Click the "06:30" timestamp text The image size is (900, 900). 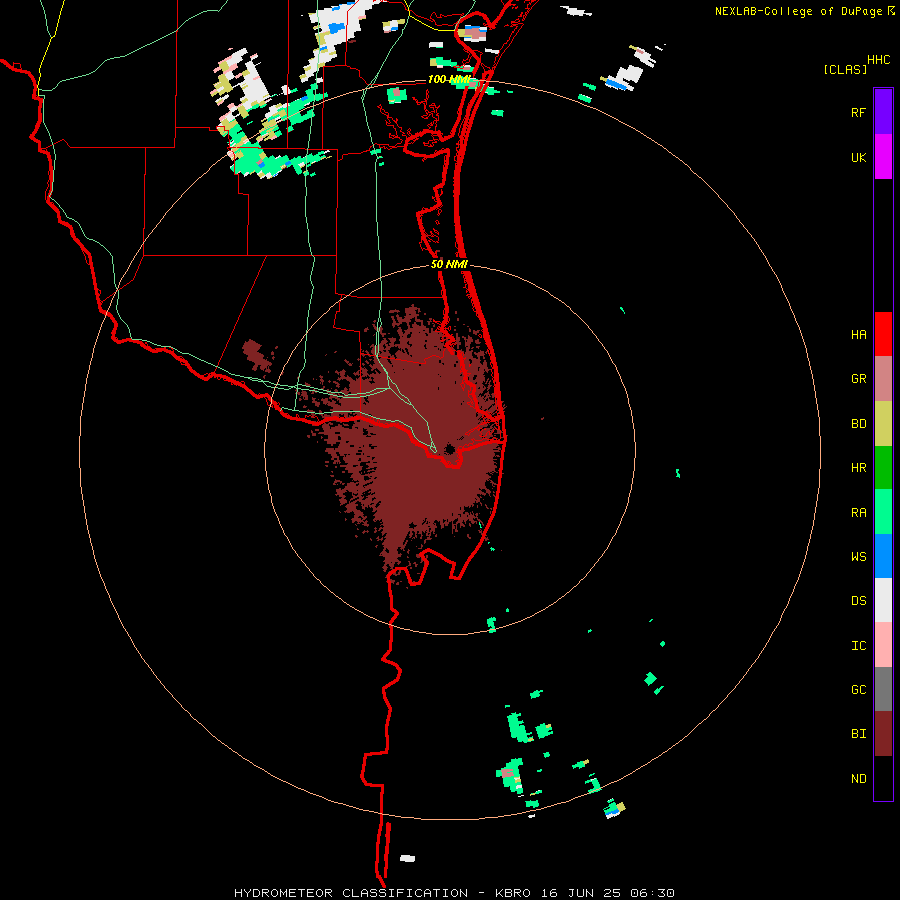pos(651,893)
